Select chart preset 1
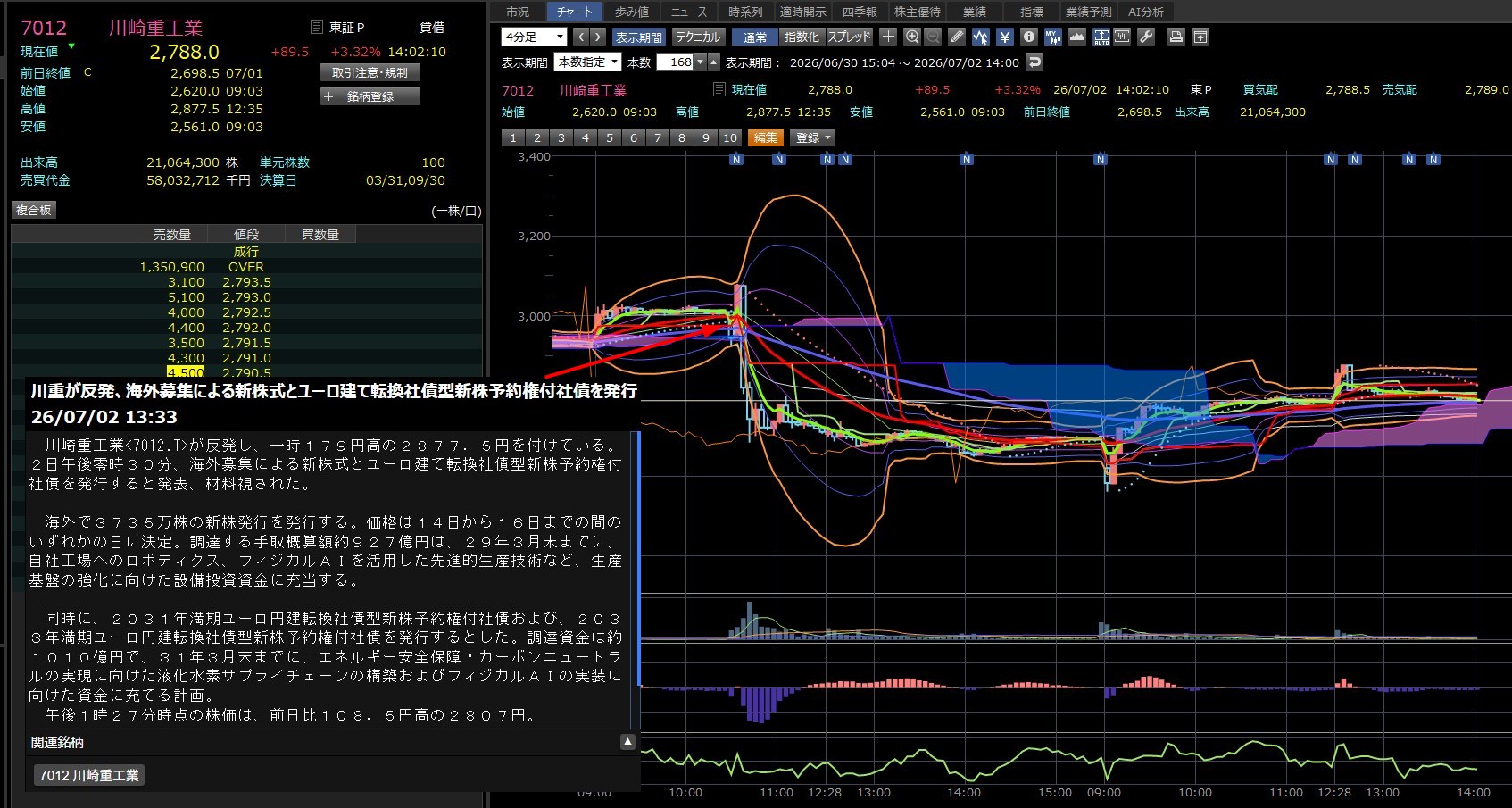Screen dimensions: 1512x808 click(513, 137)
